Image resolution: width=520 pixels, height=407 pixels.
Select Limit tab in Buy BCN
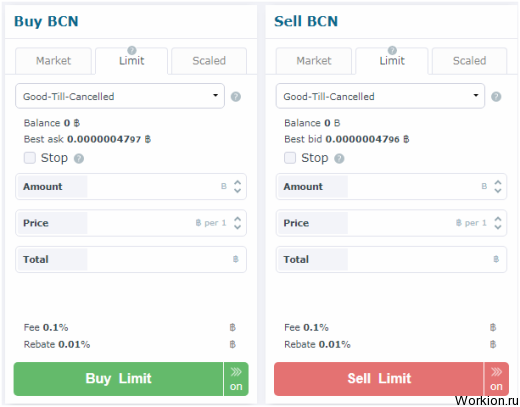coord(132,61)
